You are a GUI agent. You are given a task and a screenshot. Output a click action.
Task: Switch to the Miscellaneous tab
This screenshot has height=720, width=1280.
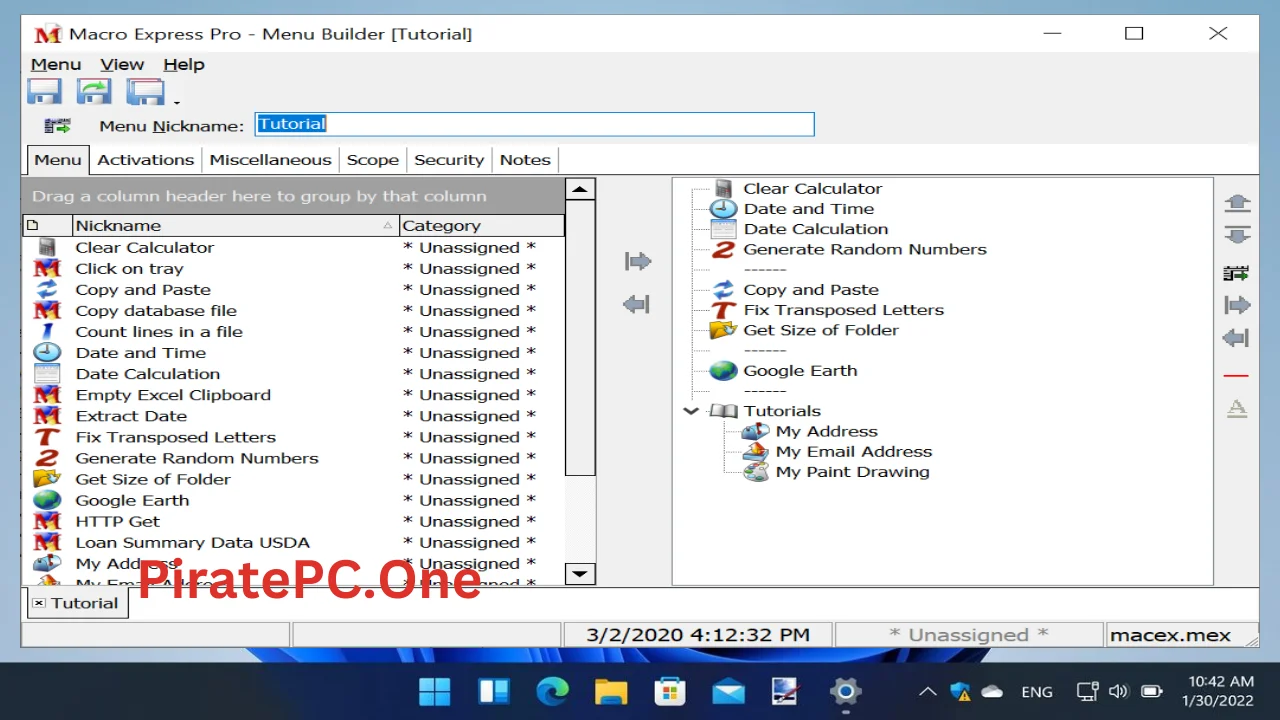(x=270, y=160)
